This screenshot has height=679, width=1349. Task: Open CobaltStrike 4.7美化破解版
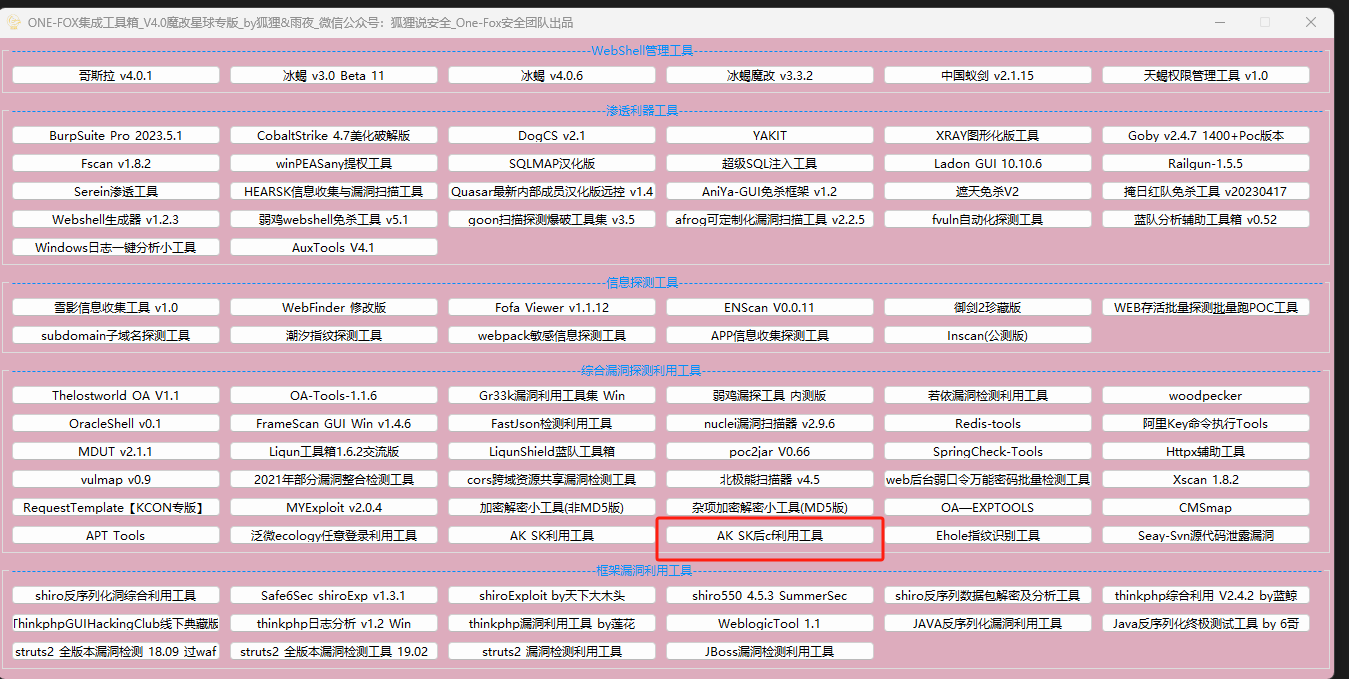pos(334,135)
